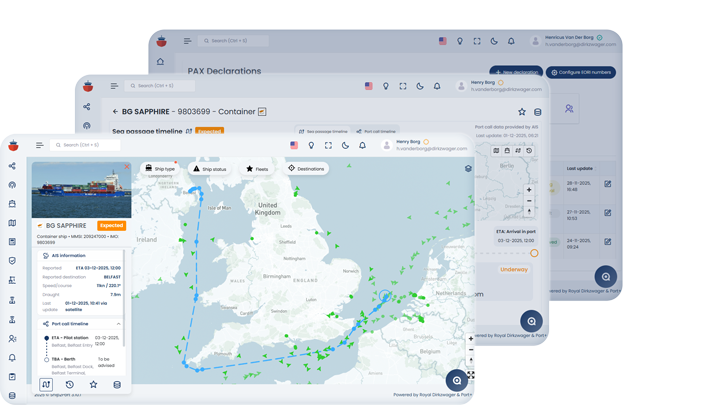The width and height of the screenshot is (720, 405).
Task: Focus the Search field in front window
Action: [x=88, y=145]
